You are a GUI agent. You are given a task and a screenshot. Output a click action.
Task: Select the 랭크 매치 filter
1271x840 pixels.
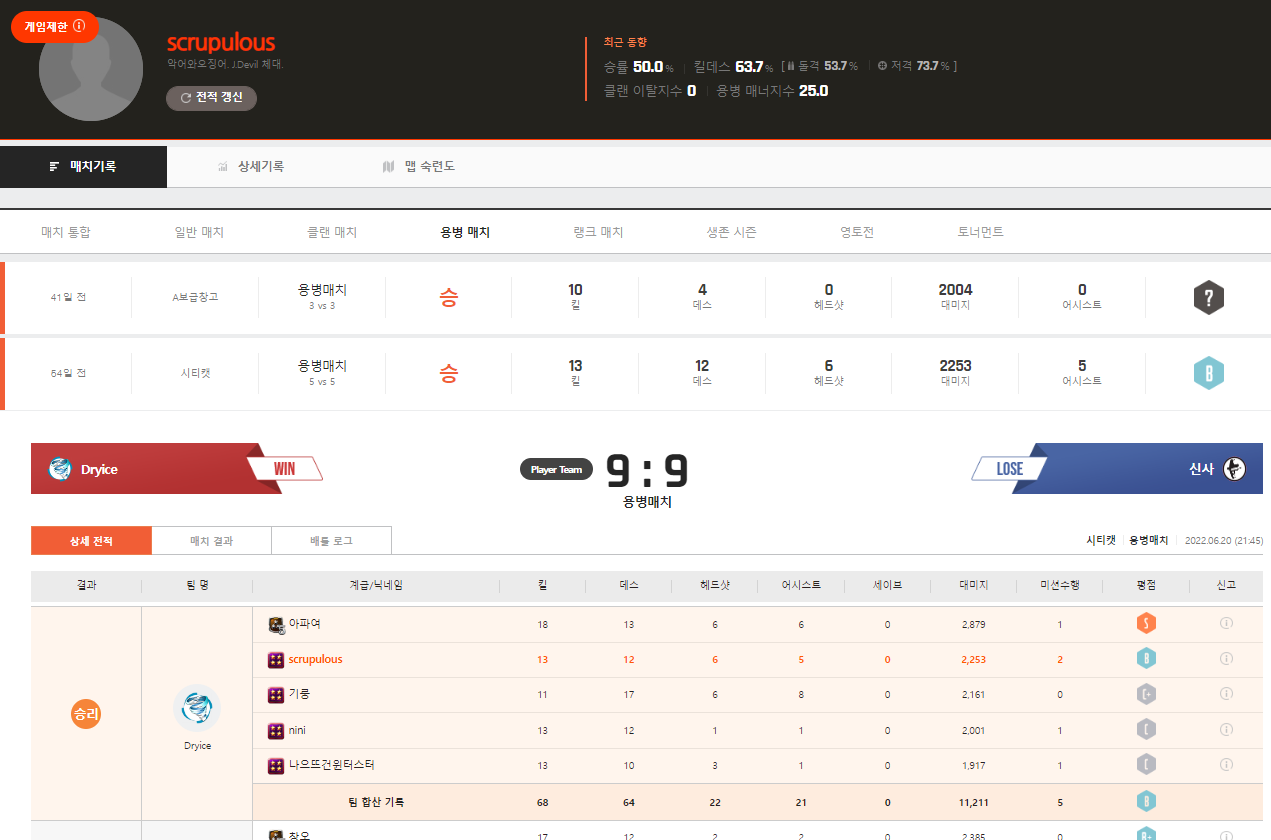[x=597, y=232]
